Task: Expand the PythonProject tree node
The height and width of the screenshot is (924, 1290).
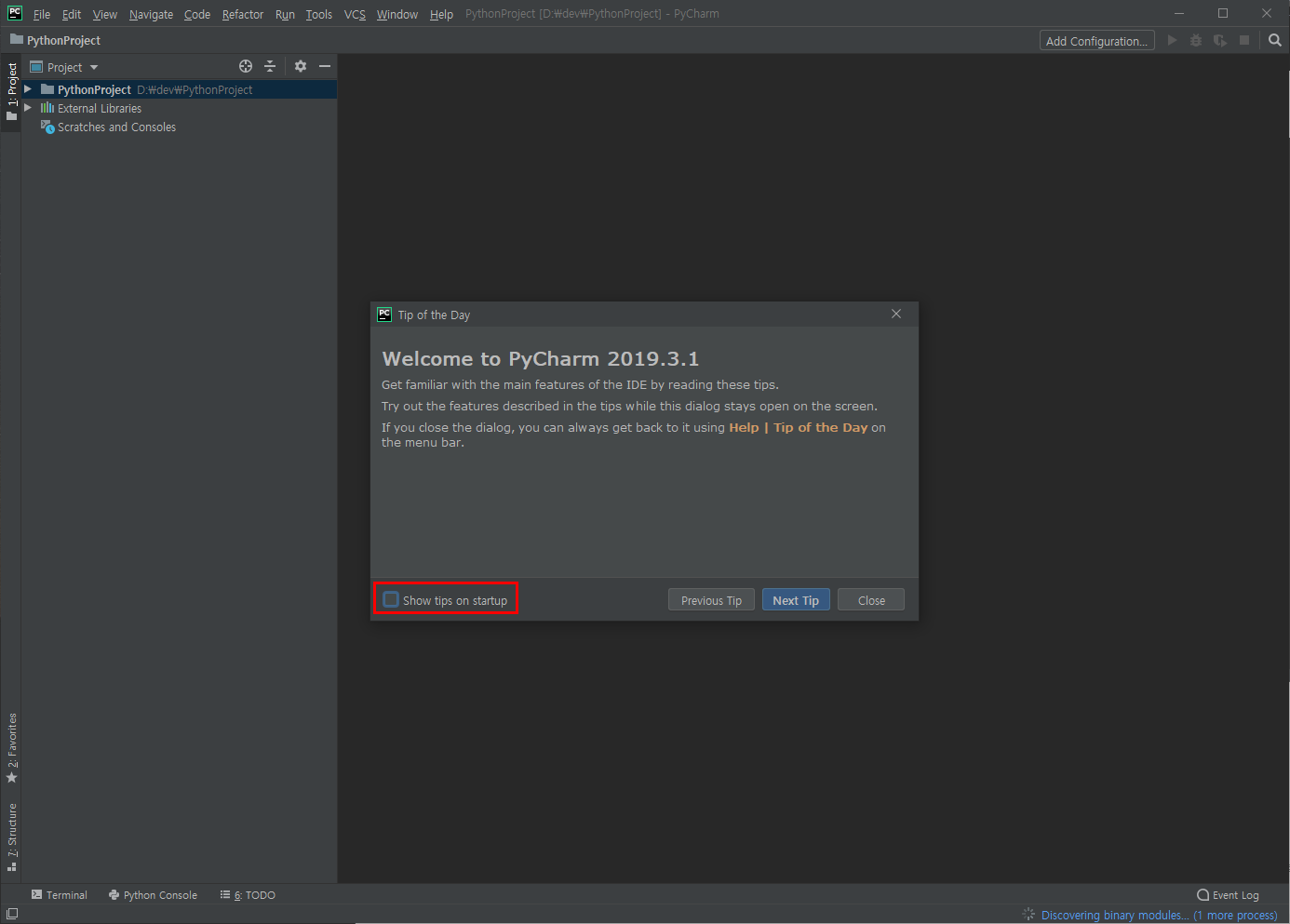Action: (28, 89)
